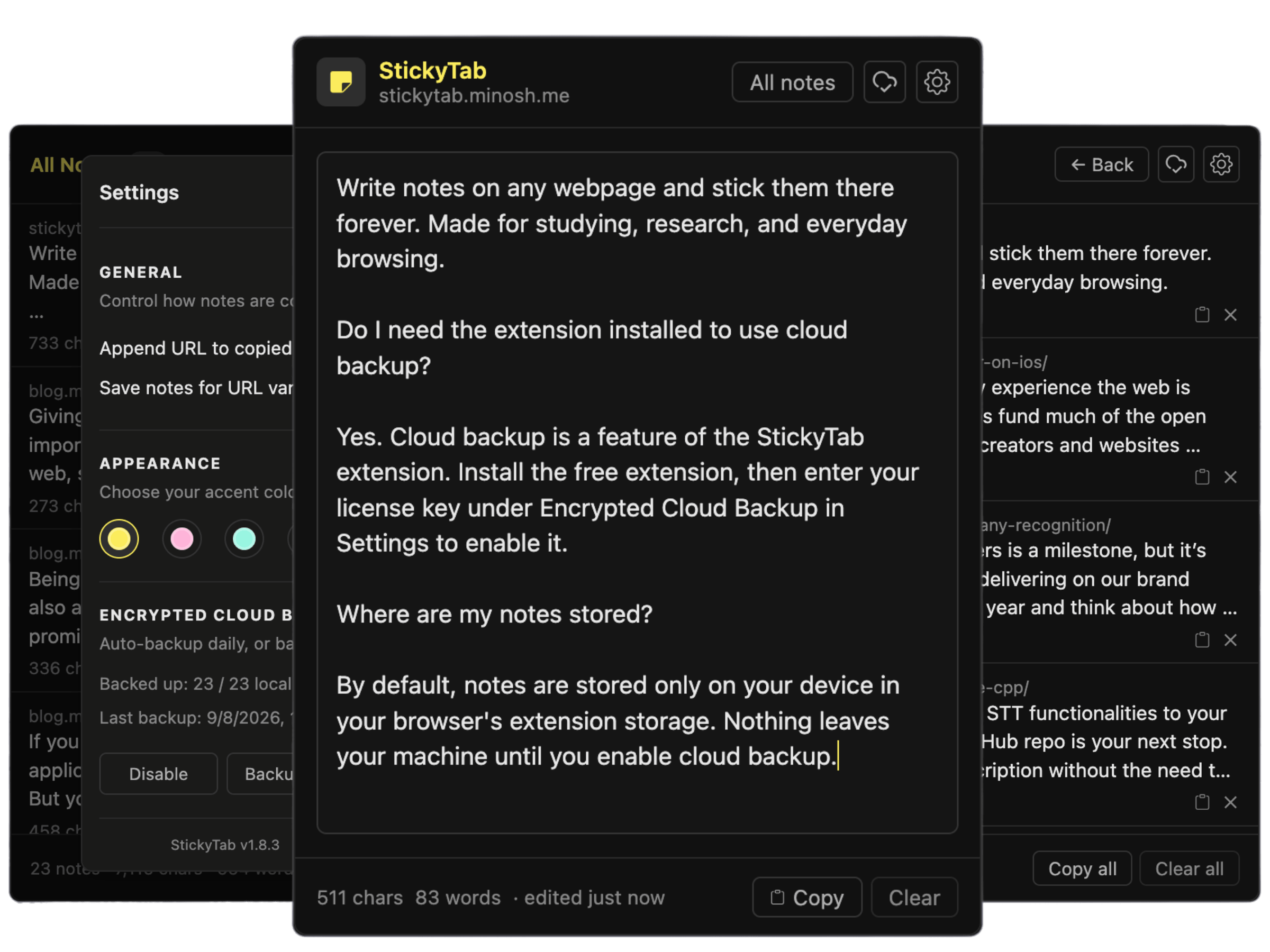Open All notes in front window
Viewport: 1270px width, 952px height.
[792, 82]
